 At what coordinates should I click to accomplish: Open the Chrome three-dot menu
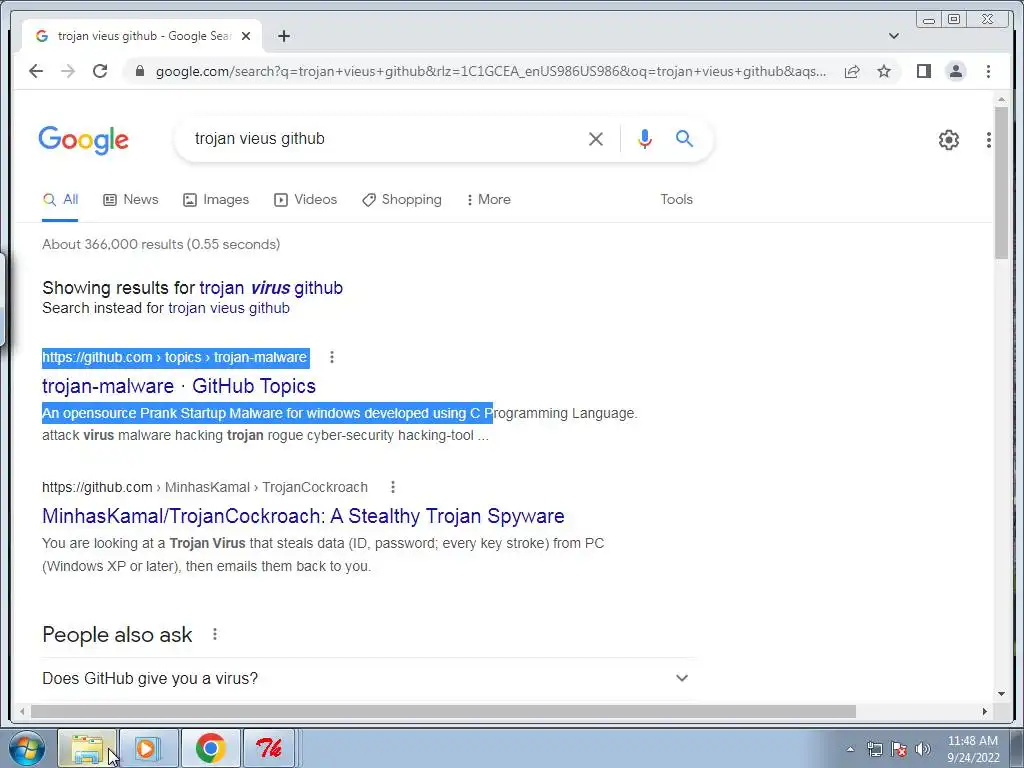(x=988, y=71)
